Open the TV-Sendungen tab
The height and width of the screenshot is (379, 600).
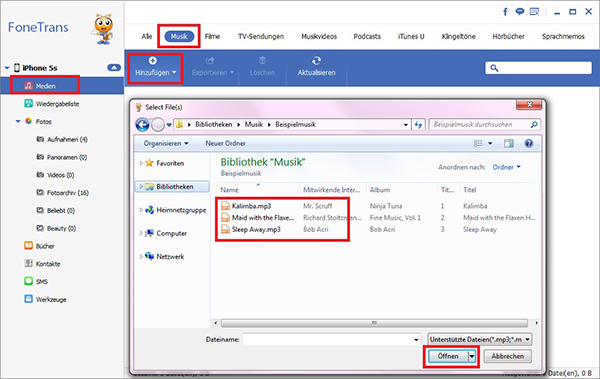pyautogui.click(x=261, y=36)
